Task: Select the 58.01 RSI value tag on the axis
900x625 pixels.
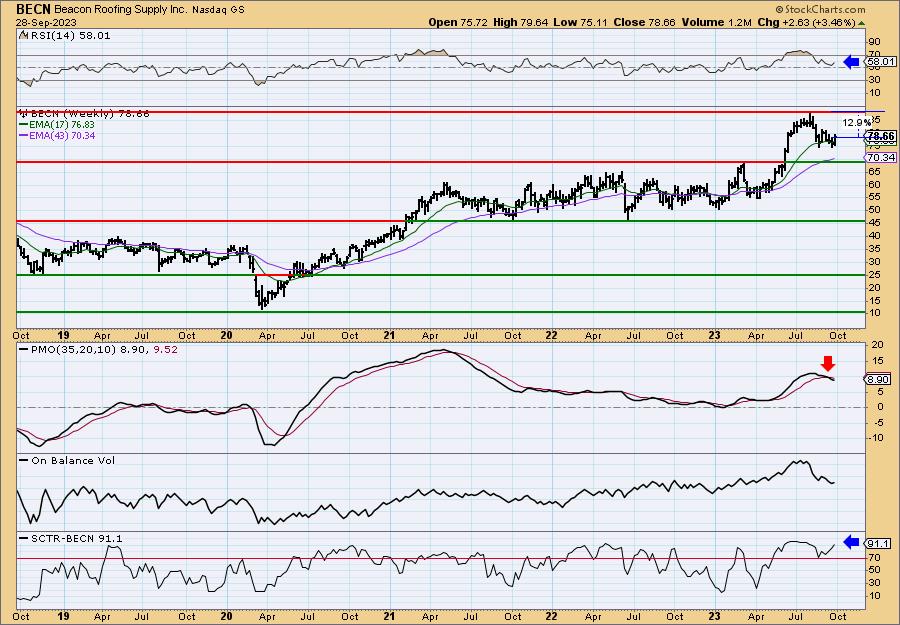Action: (881, 61)
